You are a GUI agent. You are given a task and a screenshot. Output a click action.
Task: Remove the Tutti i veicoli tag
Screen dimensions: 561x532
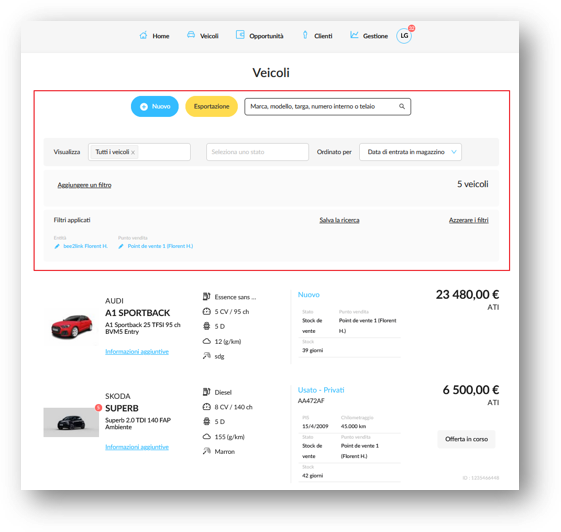point(133,152)
